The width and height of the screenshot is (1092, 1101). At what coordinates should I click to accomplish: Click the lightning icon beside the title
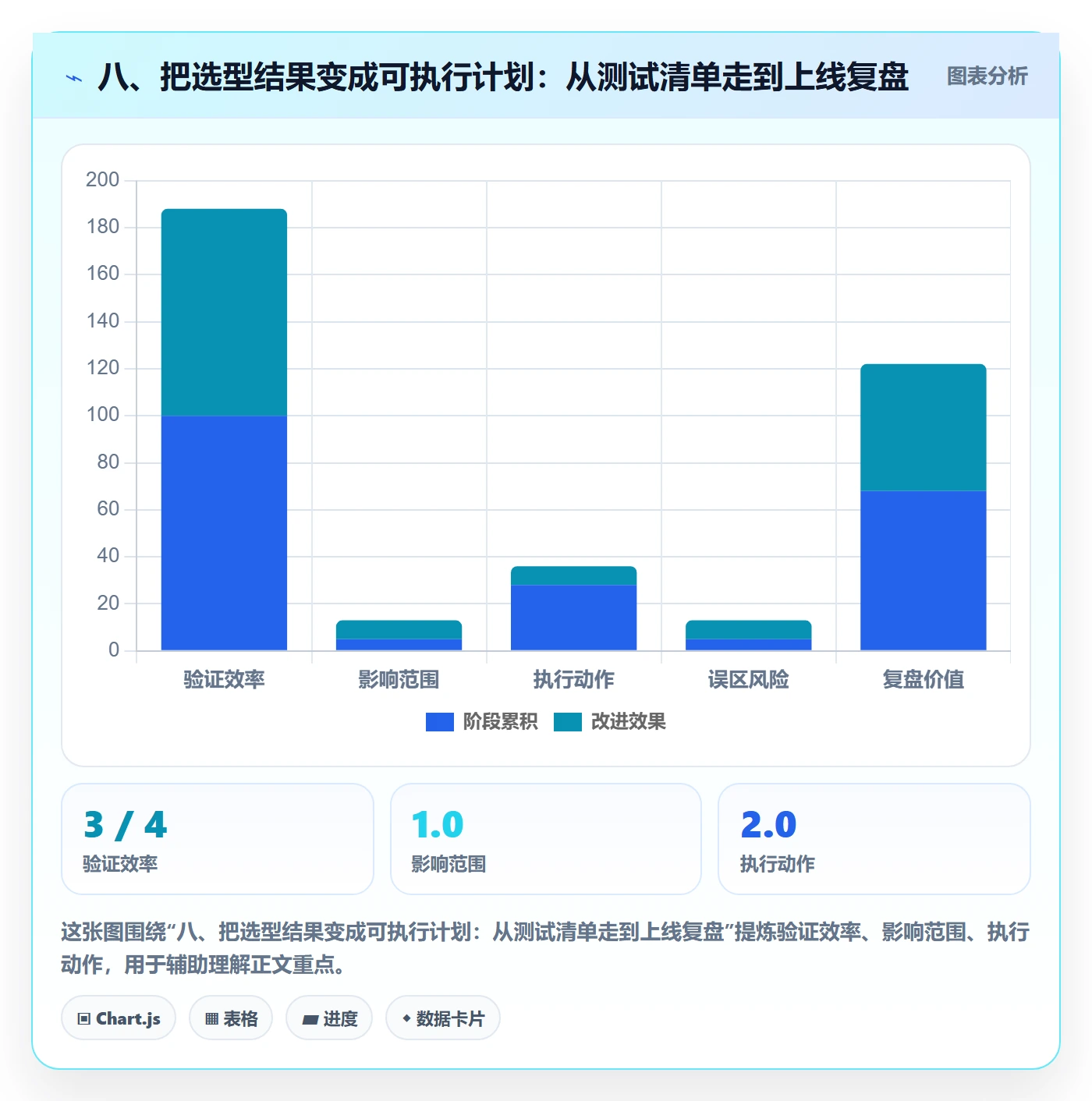click(74, 78)
